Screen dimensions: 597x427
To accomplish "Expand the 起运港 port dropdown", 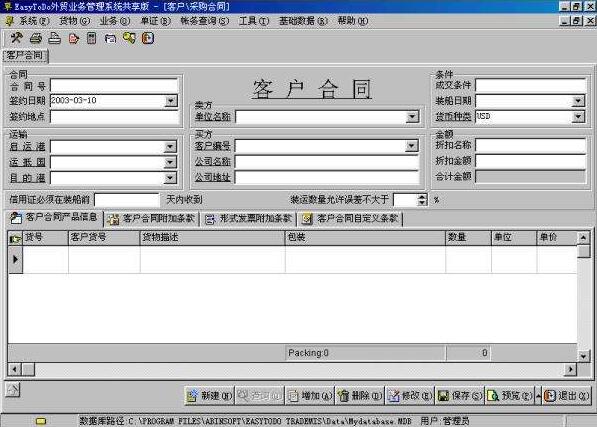I will click(x=170, y=147).
